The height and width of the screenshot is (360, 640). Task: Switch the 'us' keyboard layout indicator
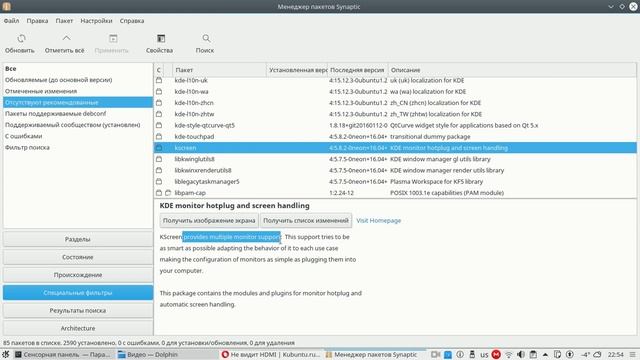pos(484,355)
